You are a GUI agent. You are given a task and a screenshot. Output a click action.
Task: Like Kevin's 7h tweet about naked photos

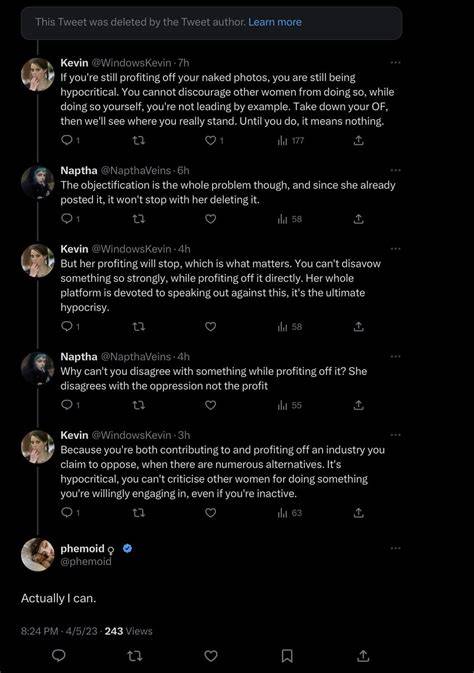210,140
